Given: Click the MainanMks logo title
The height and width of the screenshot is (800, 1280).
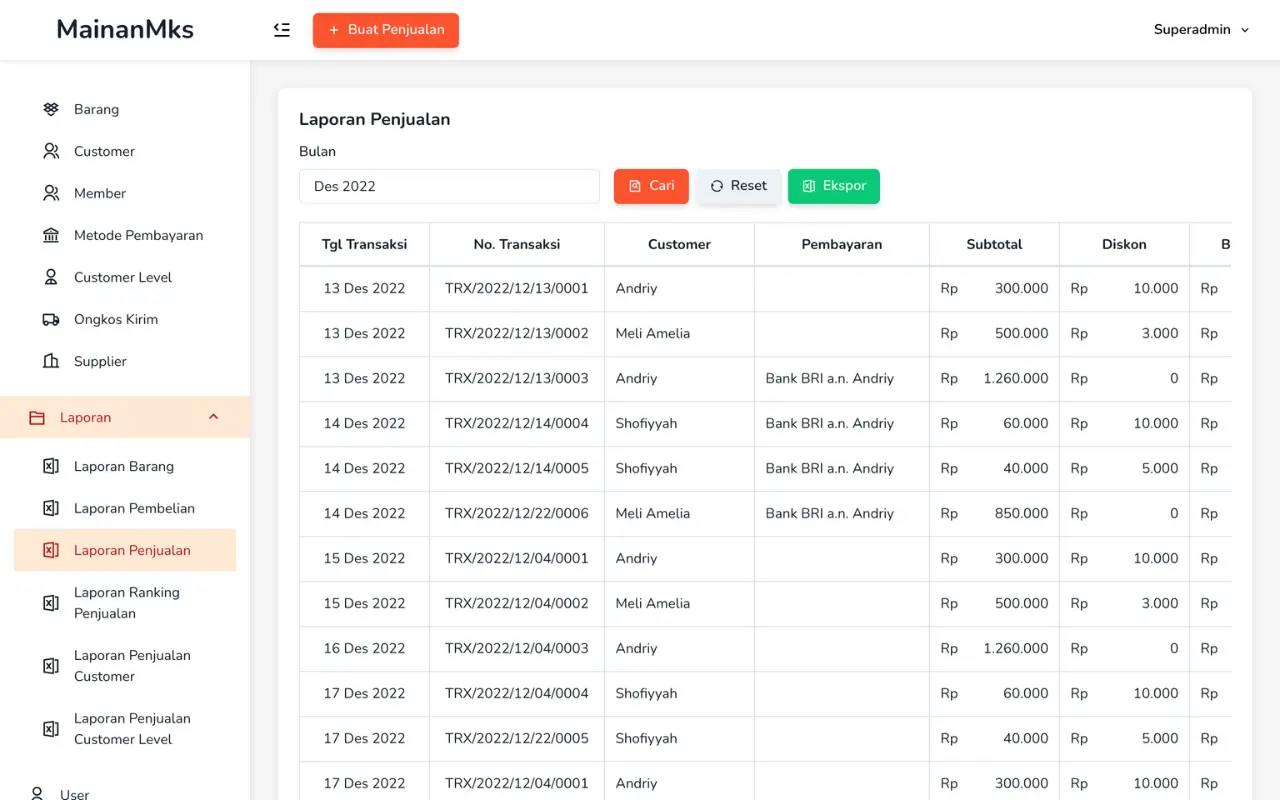Looking at the screenshot, I should pos(125,29).
